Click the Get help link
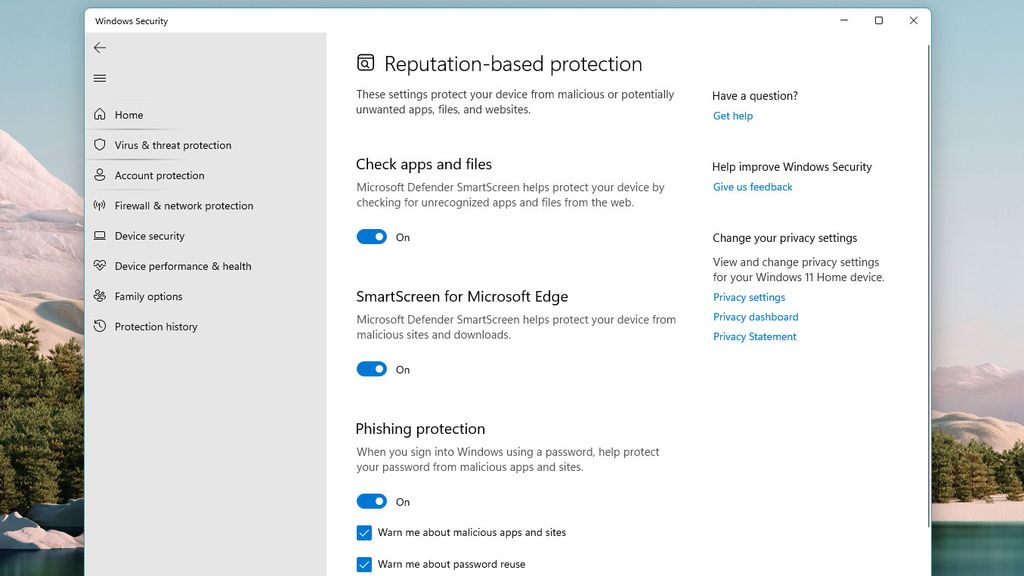 (x=733, y=116)
